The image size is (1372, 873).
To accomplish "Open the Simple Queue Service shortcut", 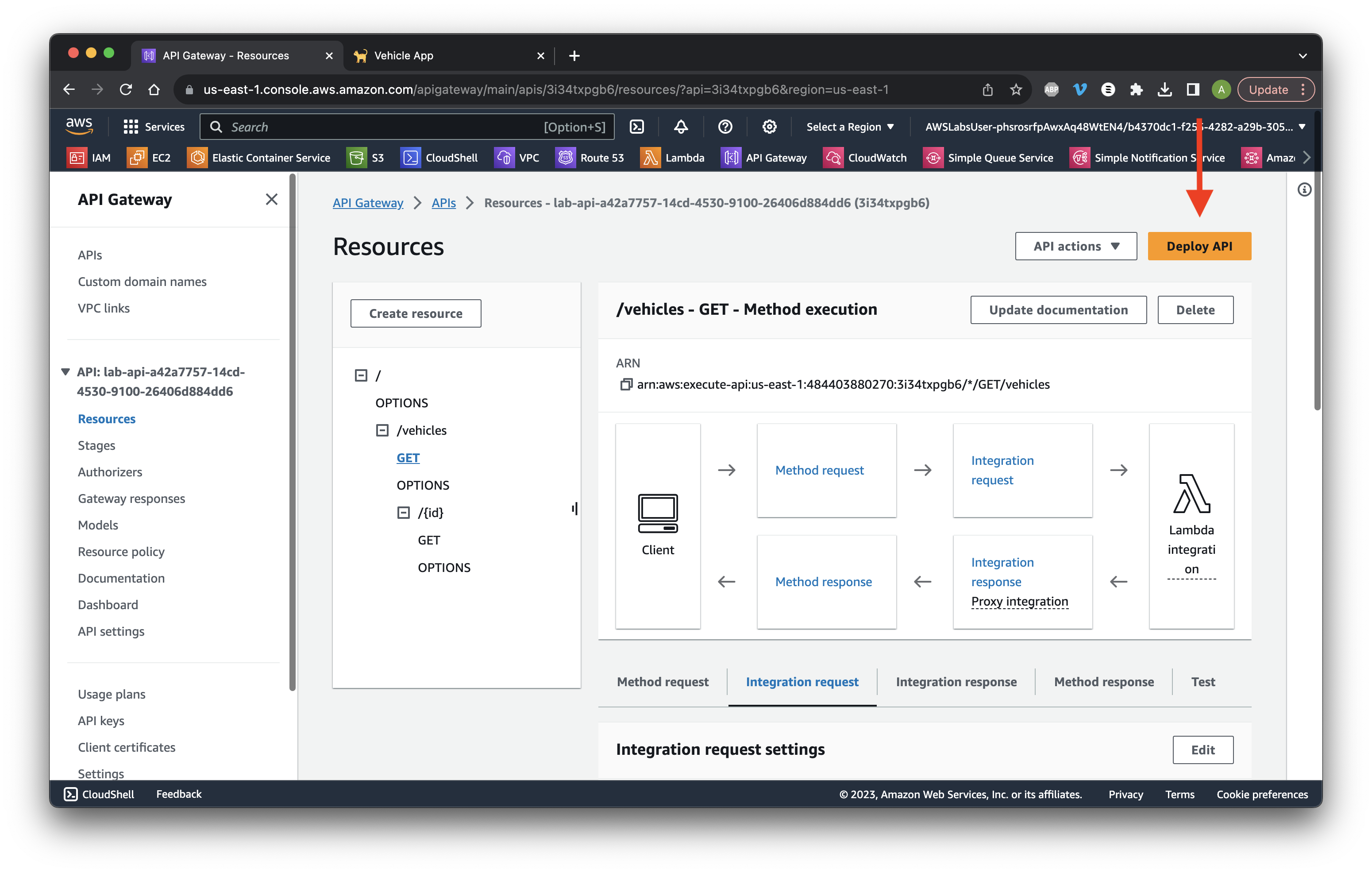I will [989, 157].
